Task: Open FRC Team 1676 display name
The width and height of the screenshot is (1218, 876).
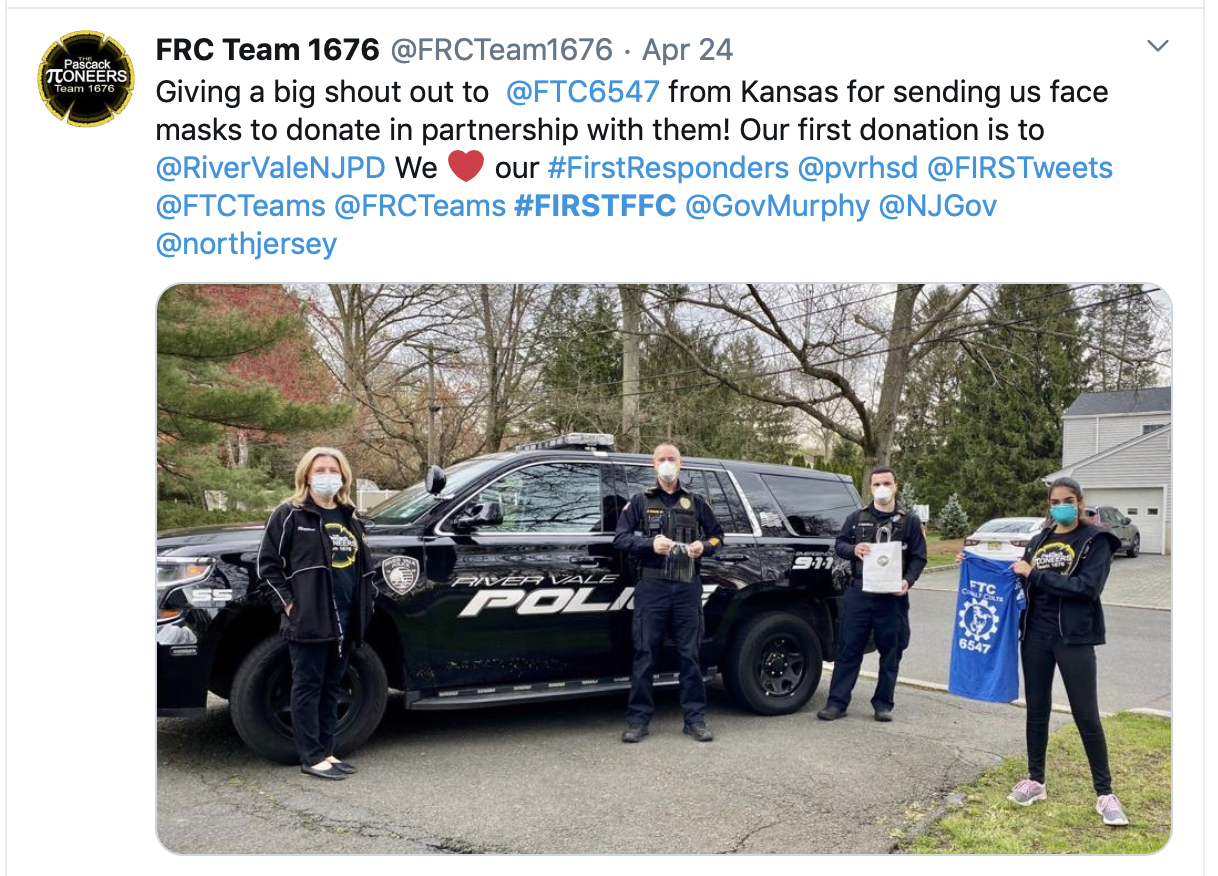Action: [x=268, y=49]
